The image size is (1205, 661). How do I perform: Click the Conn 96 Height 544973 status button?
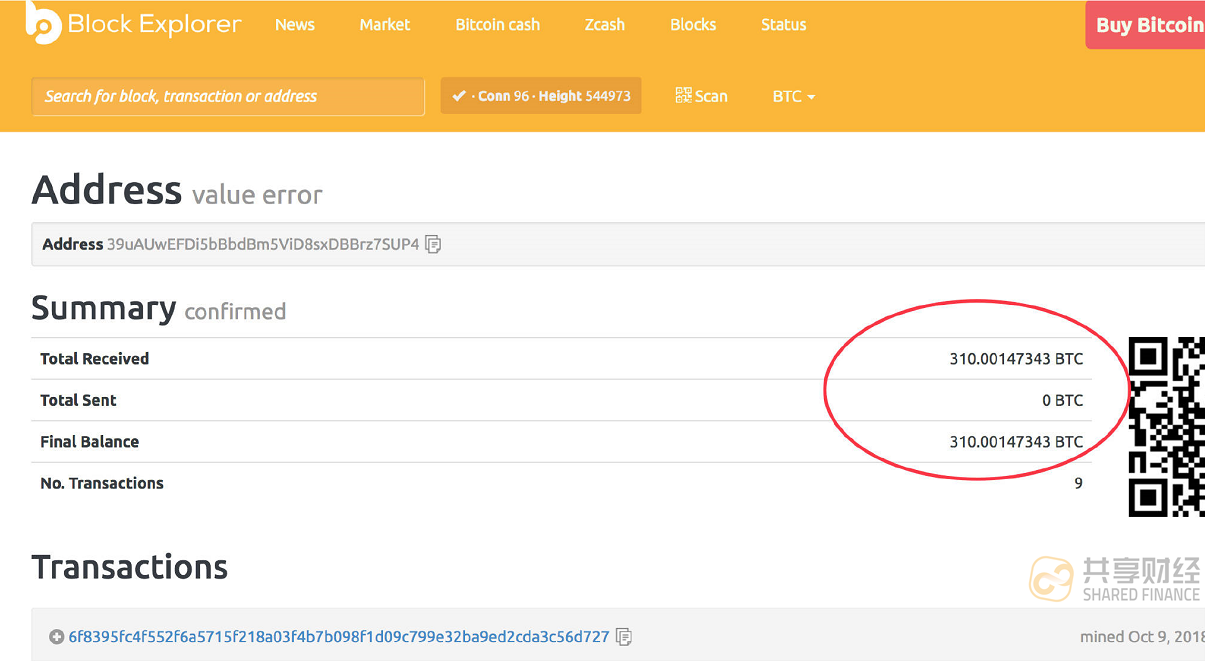(x=541, y=96)
